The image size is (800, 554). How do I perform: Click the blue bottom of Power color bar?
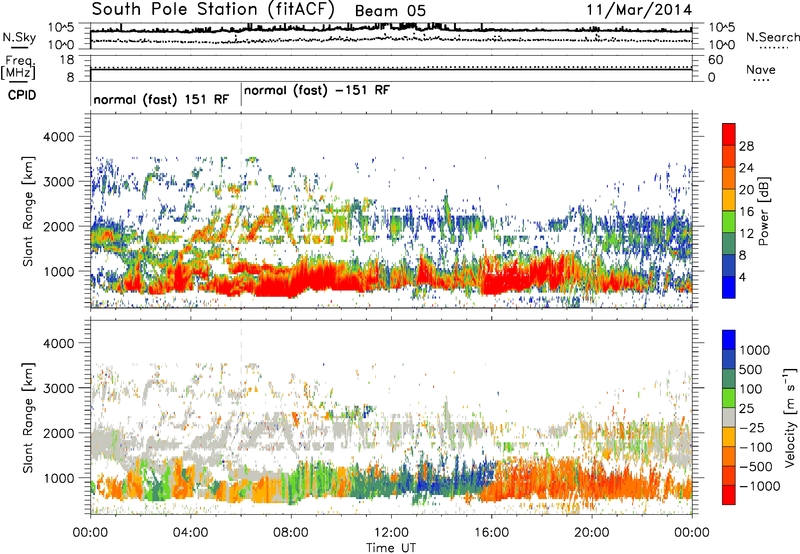[729, 287]
